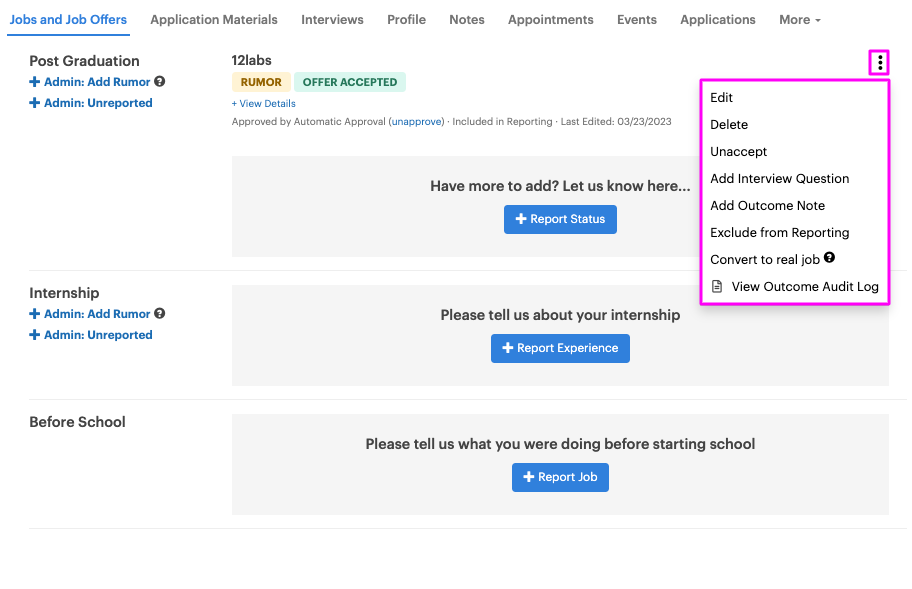Click the help icon next to Convert to real job
912x589 pixels.
829,258
